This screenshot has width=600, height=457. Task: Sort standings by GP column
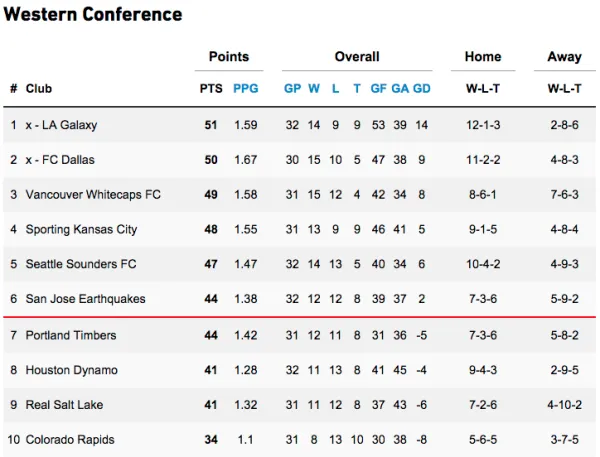click(292, 89)
